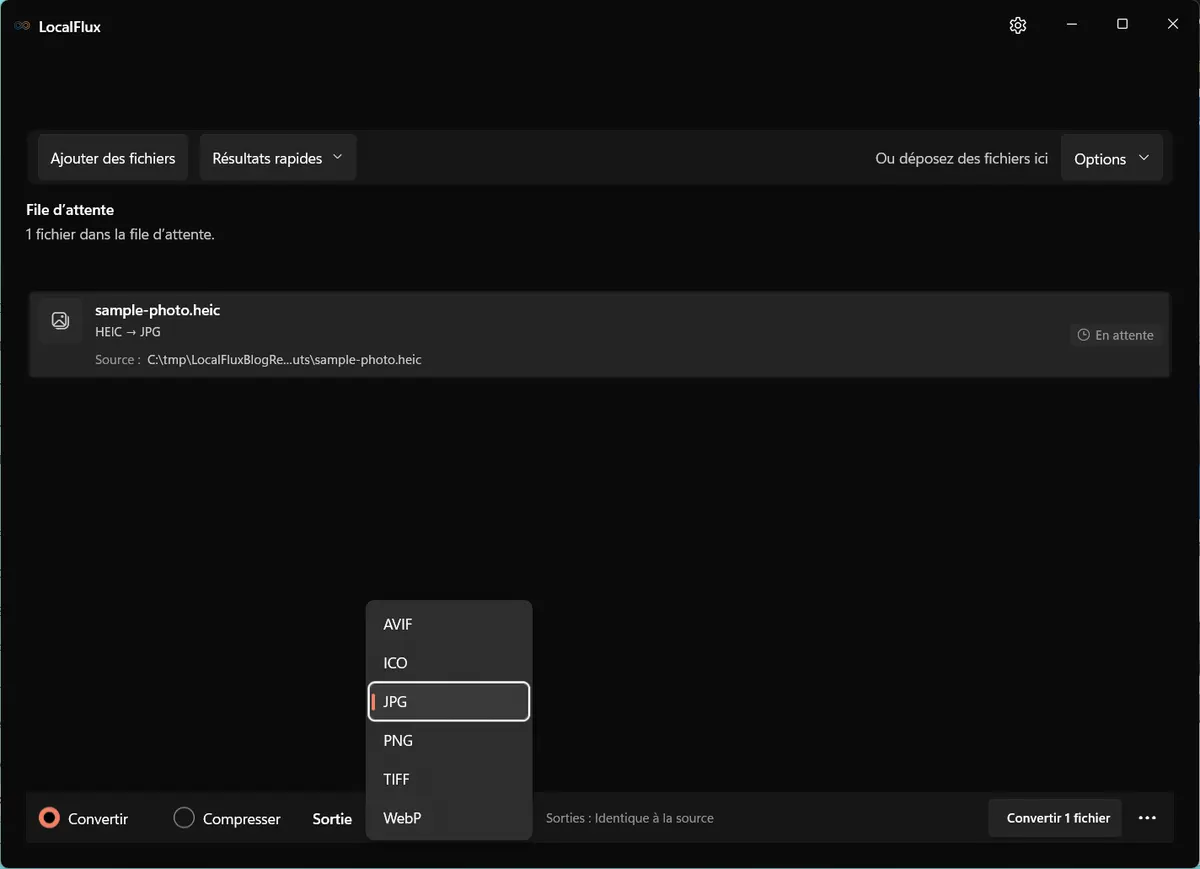Choose AVIF from the output format list
The width and height of the screenshot is (1200, 869).
tap(449, 624)
